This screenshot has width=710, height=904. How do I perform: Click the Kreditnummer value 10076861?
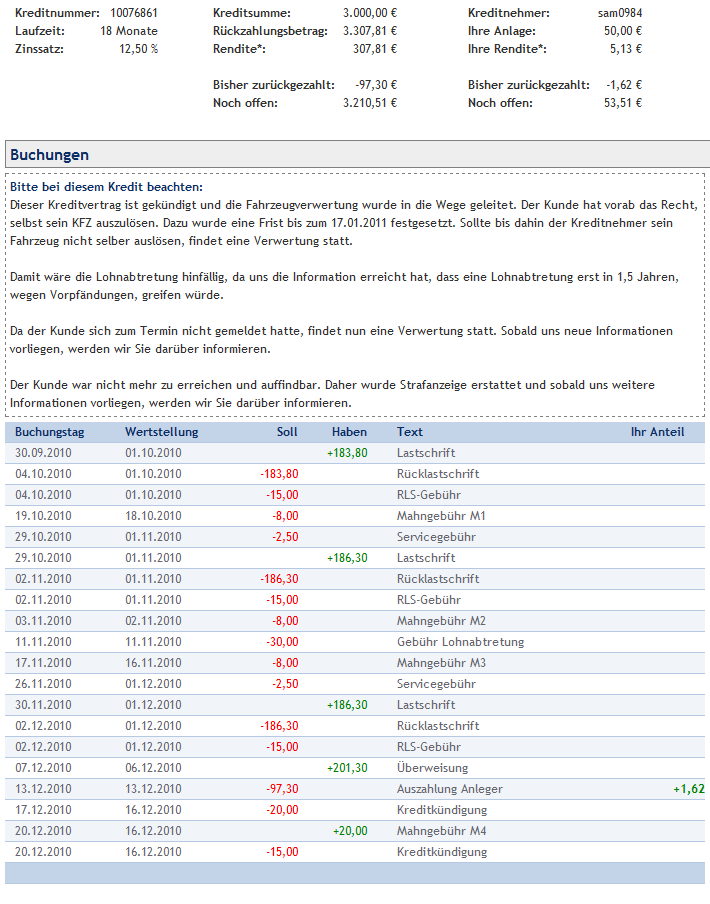click(134, 13)
